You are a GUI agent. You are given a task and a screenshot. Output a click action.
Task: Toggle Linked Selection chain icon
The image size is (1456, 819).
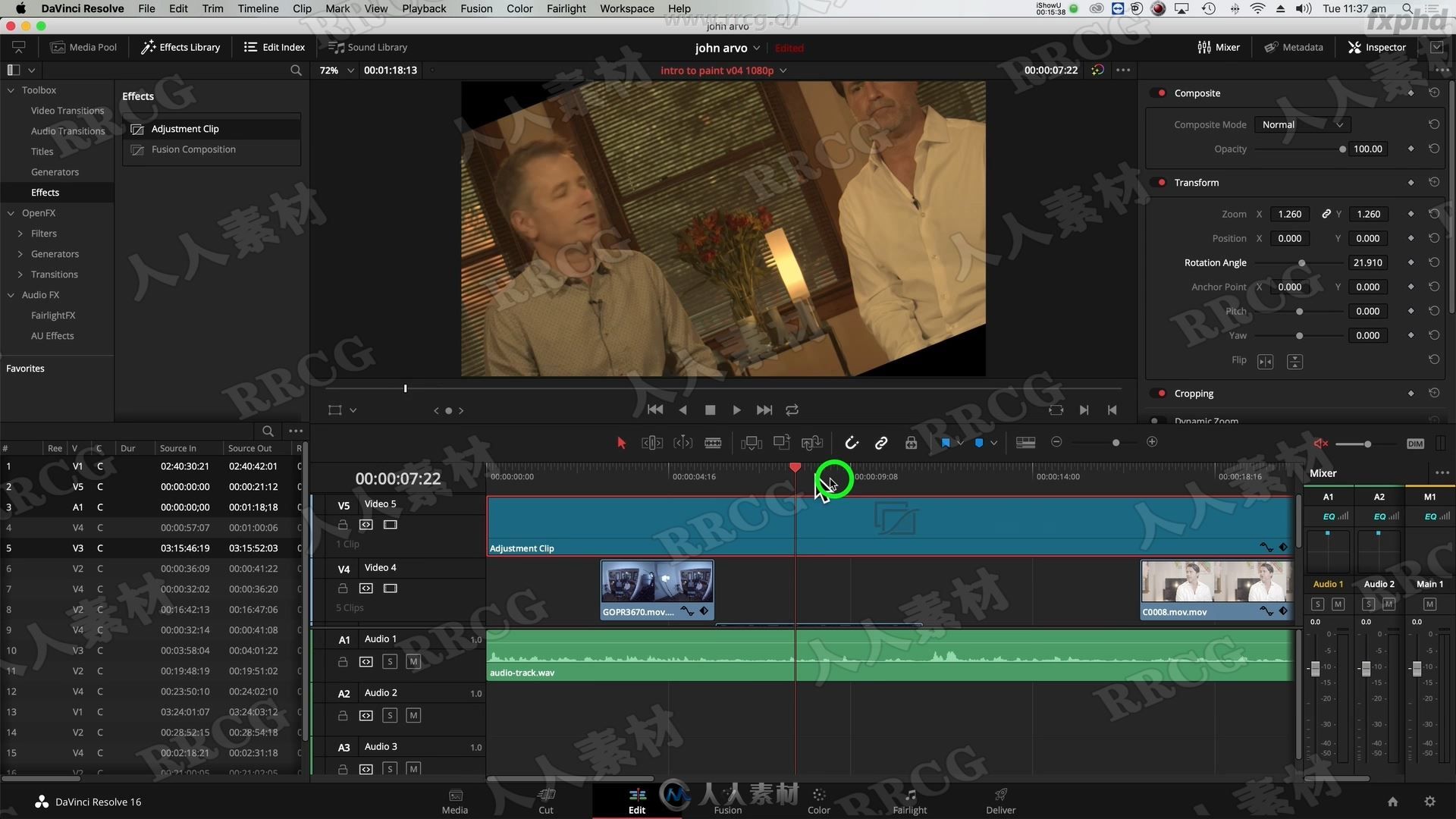(x=881, y=443)
